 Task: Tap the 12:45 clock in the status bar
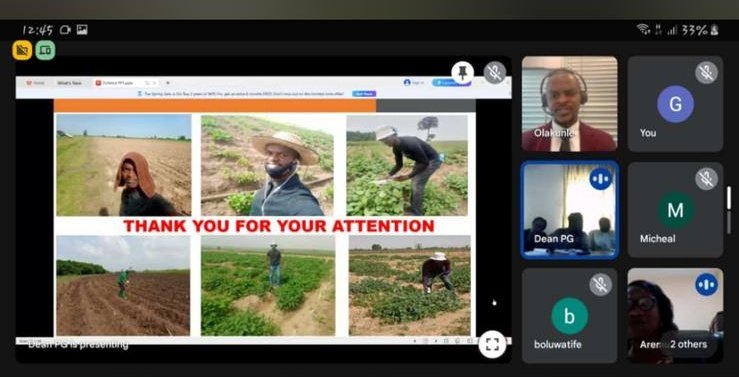[x=38, y=30]
